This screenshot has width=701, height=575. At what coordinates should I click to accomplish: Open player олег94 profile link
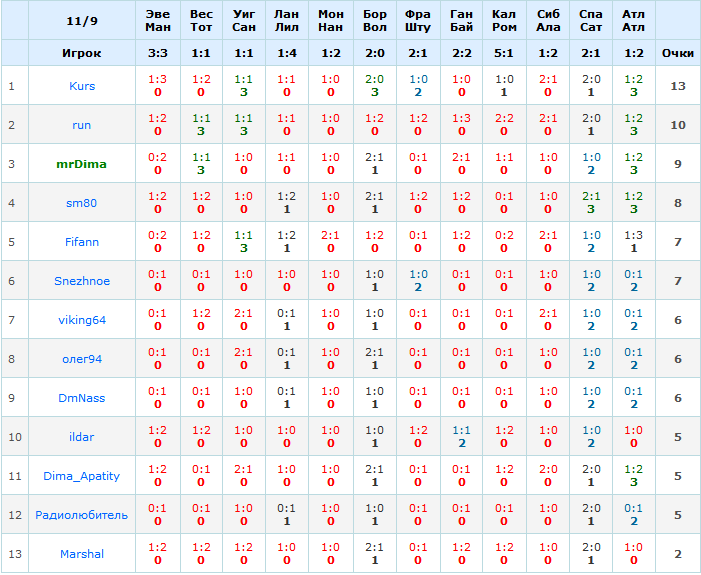pos(82,359)
